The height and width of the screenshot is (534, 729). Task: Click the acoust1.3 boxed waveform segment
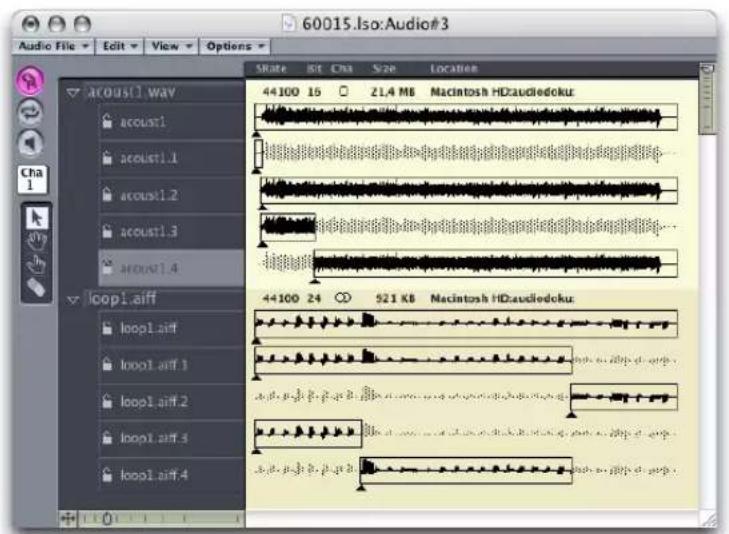[288, 227]
